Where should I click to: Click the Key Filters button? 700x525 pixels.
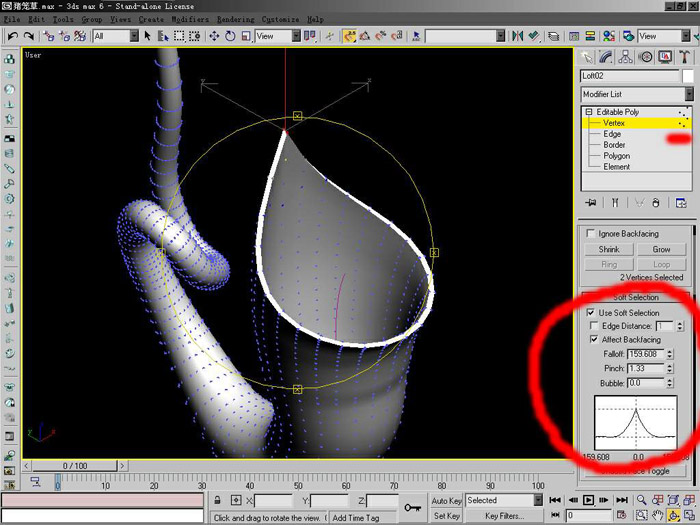pyautogui.click(x=504, y=516)
